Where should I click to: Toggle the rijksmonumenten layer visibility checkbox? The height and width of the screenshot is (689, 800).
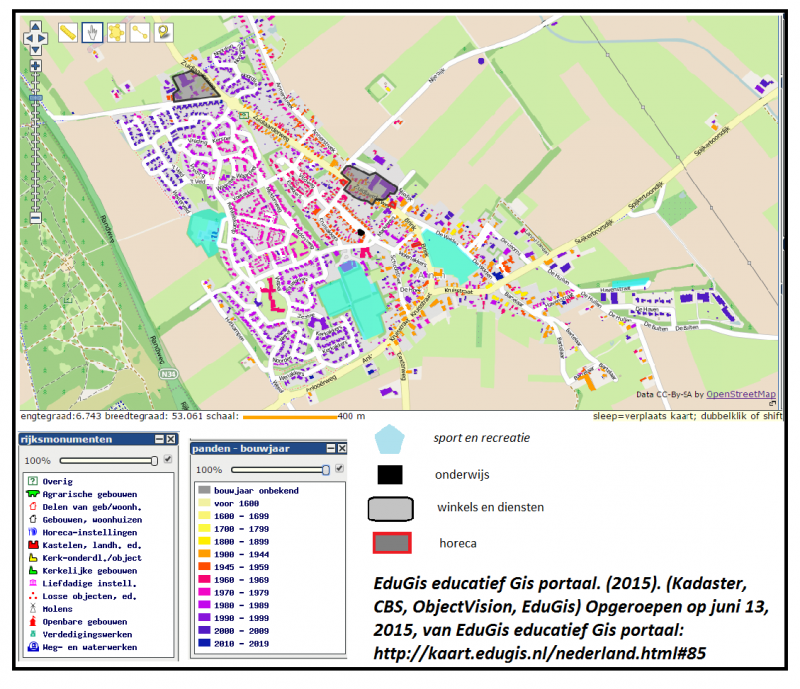tap(168, 459)
